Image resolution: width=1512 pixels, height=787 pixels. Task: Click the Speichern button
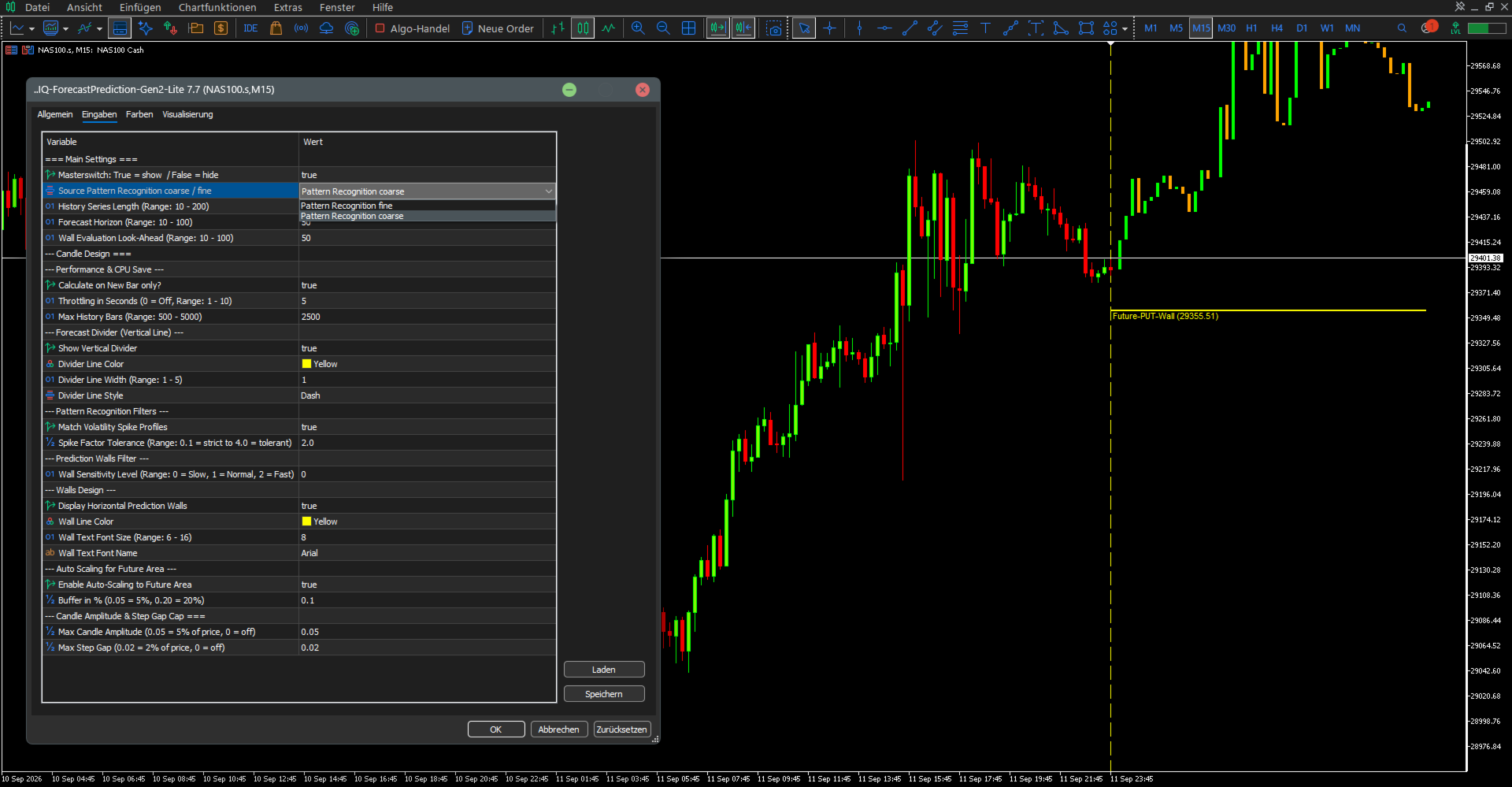604,694
